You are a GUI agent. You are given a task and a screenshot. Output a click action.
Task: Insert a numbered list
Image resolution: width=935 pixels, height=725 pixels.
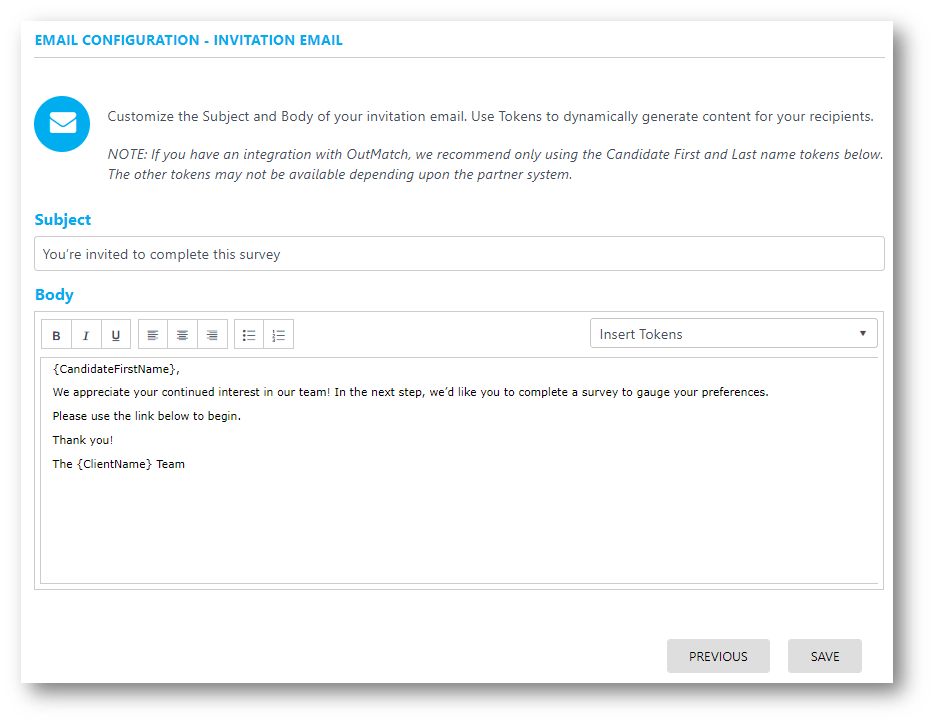click(x=279, y=335)
